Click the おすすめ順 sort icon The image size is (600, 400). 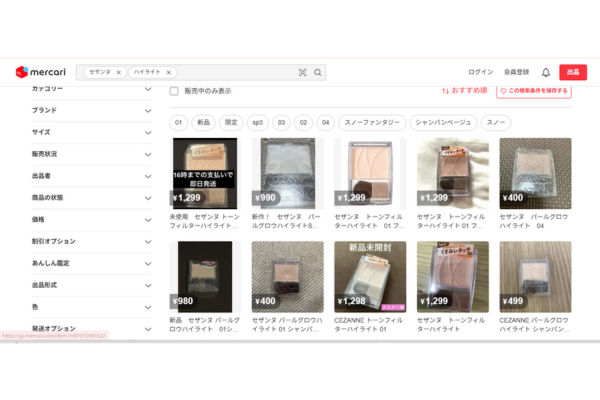tap(446, 91)
